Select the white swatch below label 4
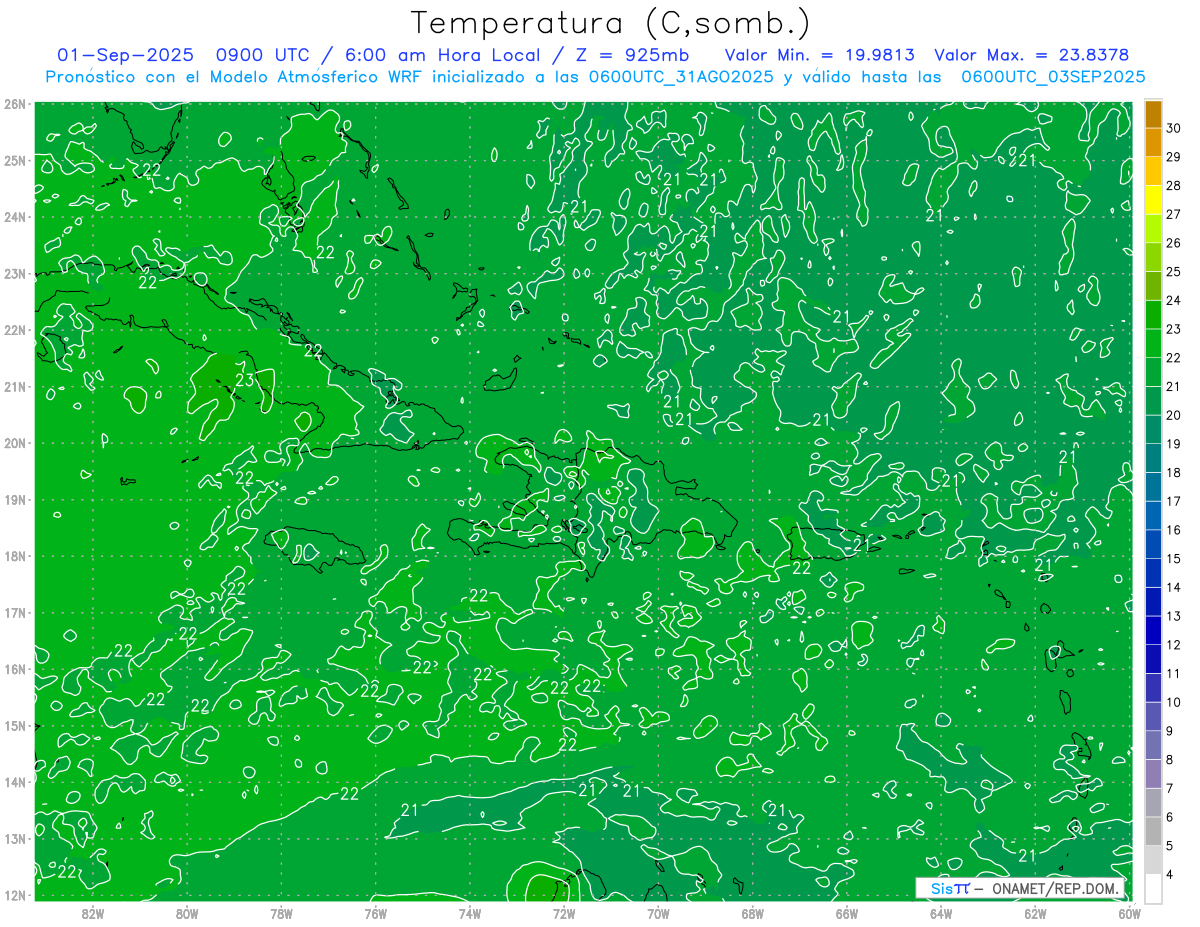Screen dimensions: 1200x927 1153,888
